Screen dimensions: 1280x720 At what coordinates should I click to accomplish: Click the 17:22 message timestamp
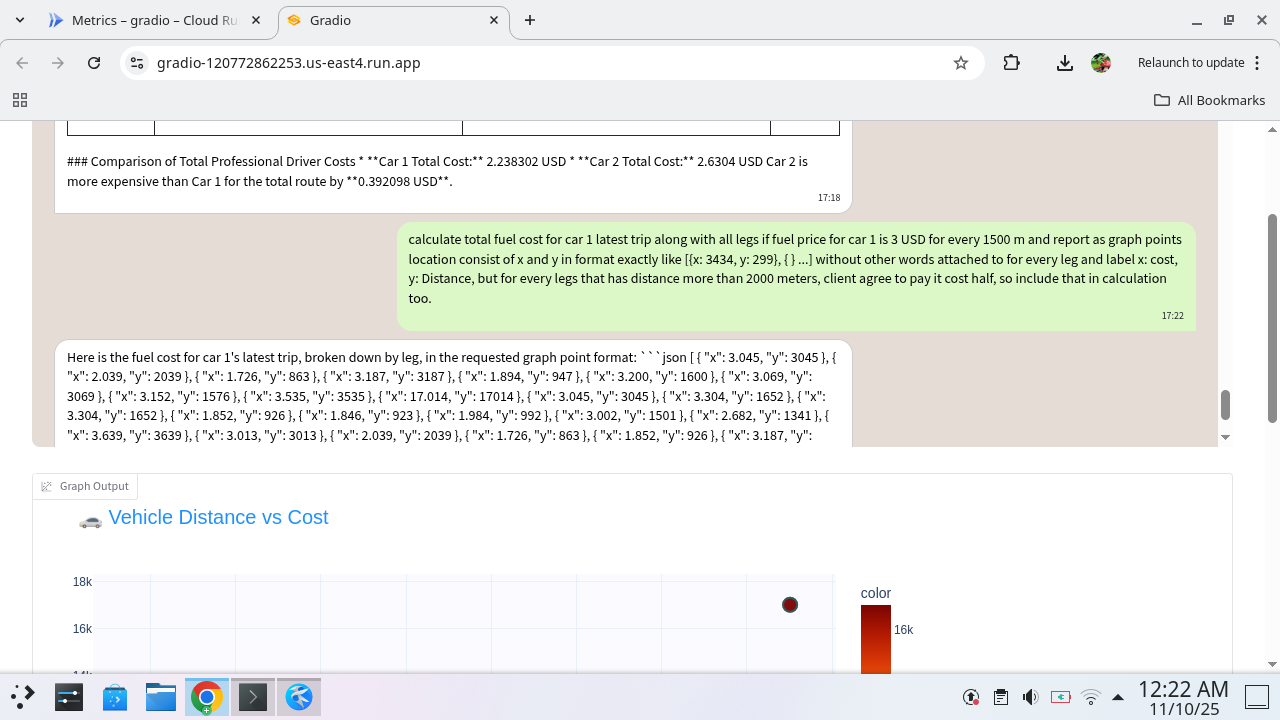[x=1172, y=316]
